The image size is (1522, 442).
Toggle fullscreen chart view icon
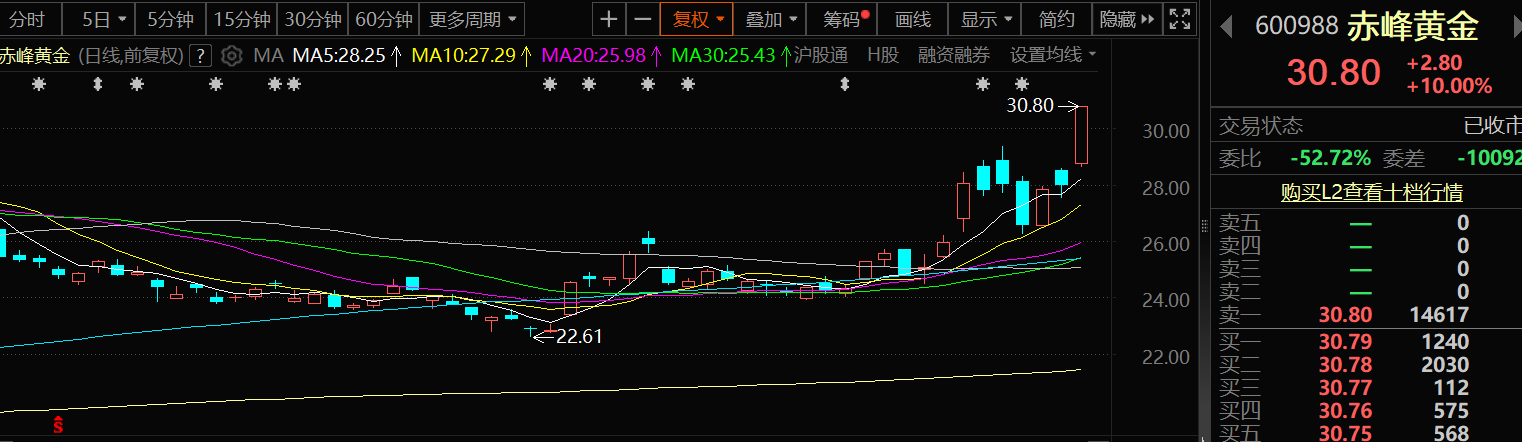click(1181, 18)
